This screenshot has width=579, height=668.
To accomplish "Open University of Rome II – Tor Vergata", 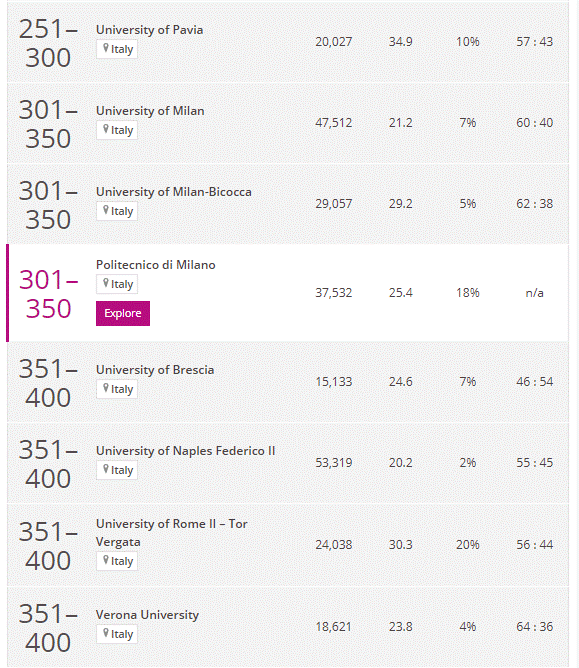I will click(x=171, y=533).
